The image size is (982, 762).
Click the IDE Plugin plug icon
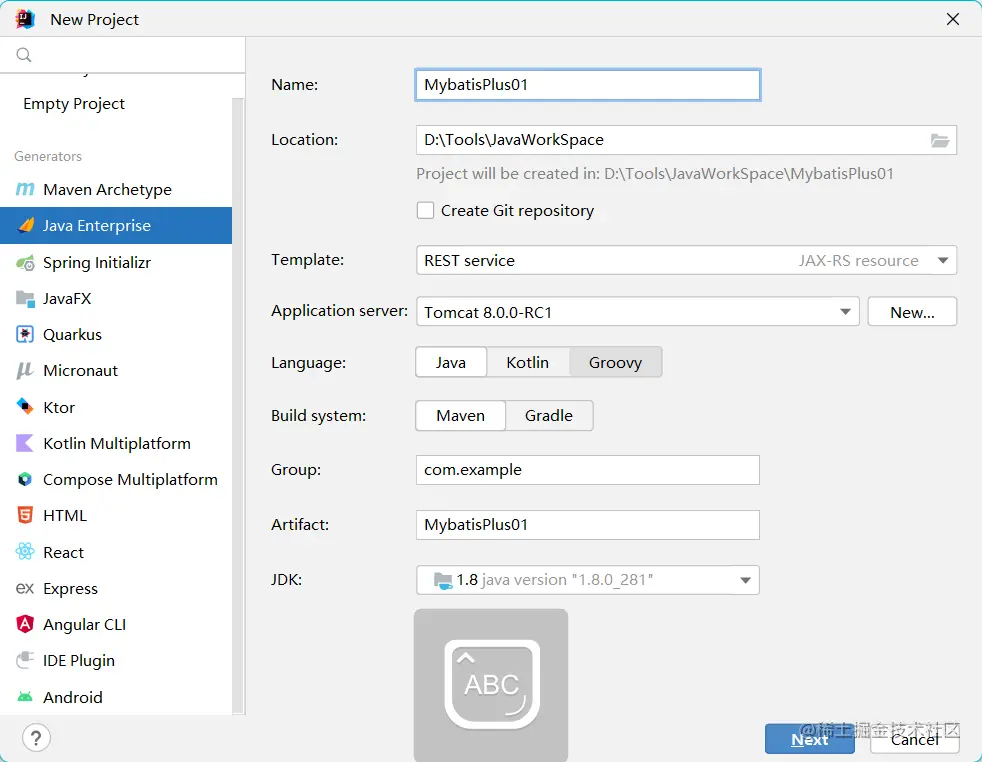[x=25, y=660]
